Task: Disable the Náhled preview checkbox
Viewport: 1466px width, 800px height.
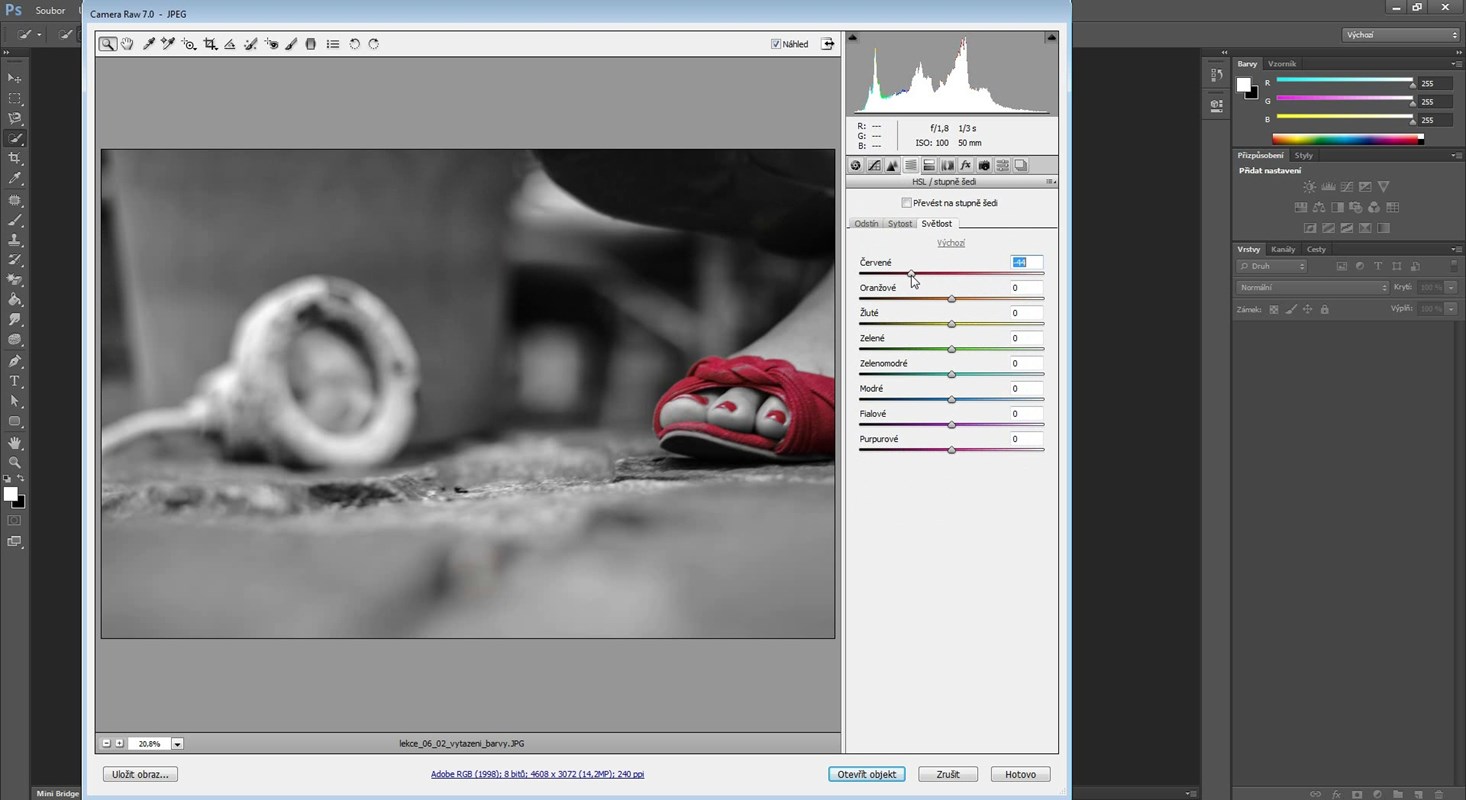Action: point(776,44)
